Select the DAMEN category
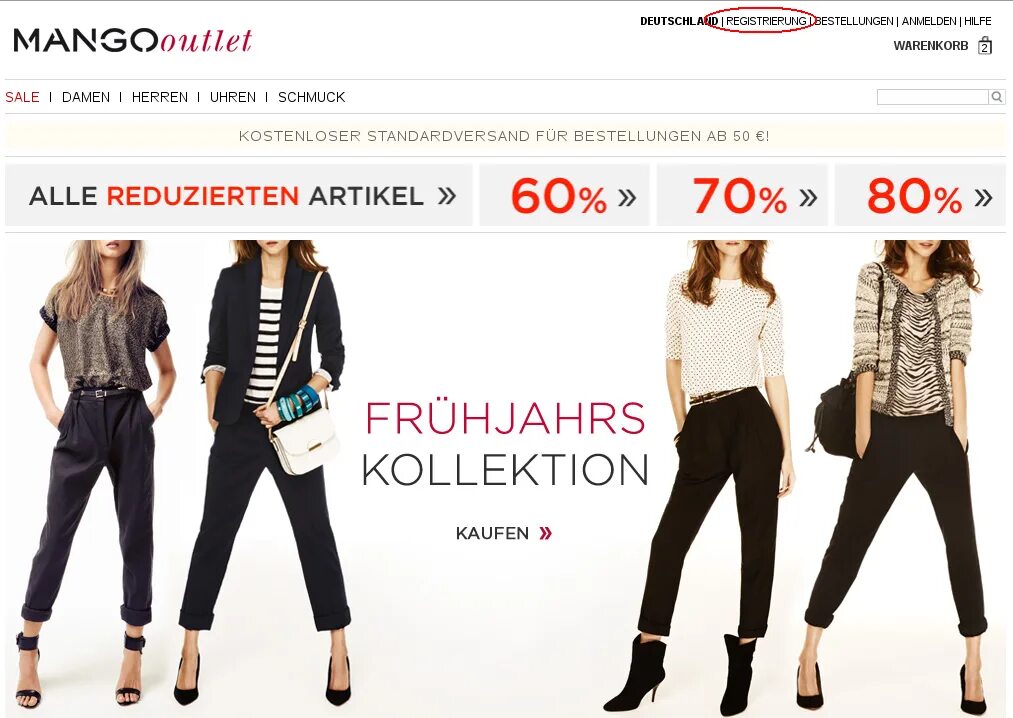Viewport: 1013px width, 718px height. [x=86, y=97]
